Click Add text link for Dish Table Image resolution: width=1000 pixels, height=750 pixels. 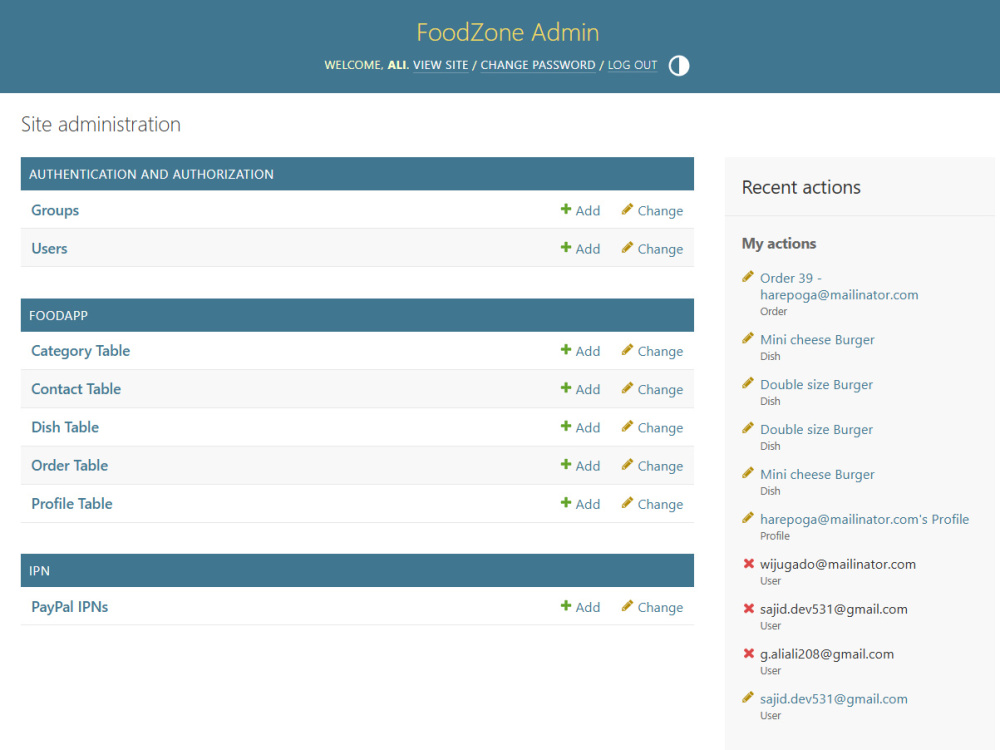click(587, 427)
